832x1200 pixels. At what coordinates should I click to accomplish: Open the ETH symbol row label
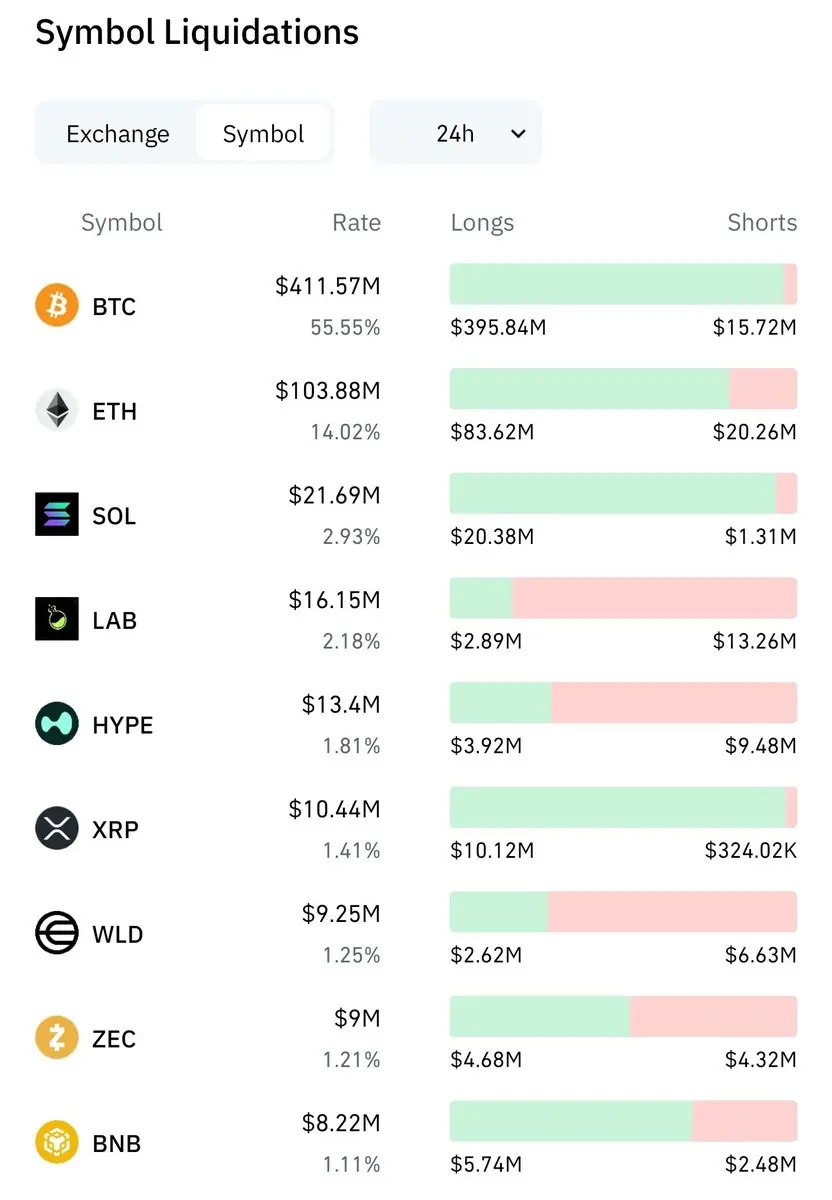coord(114,411)
